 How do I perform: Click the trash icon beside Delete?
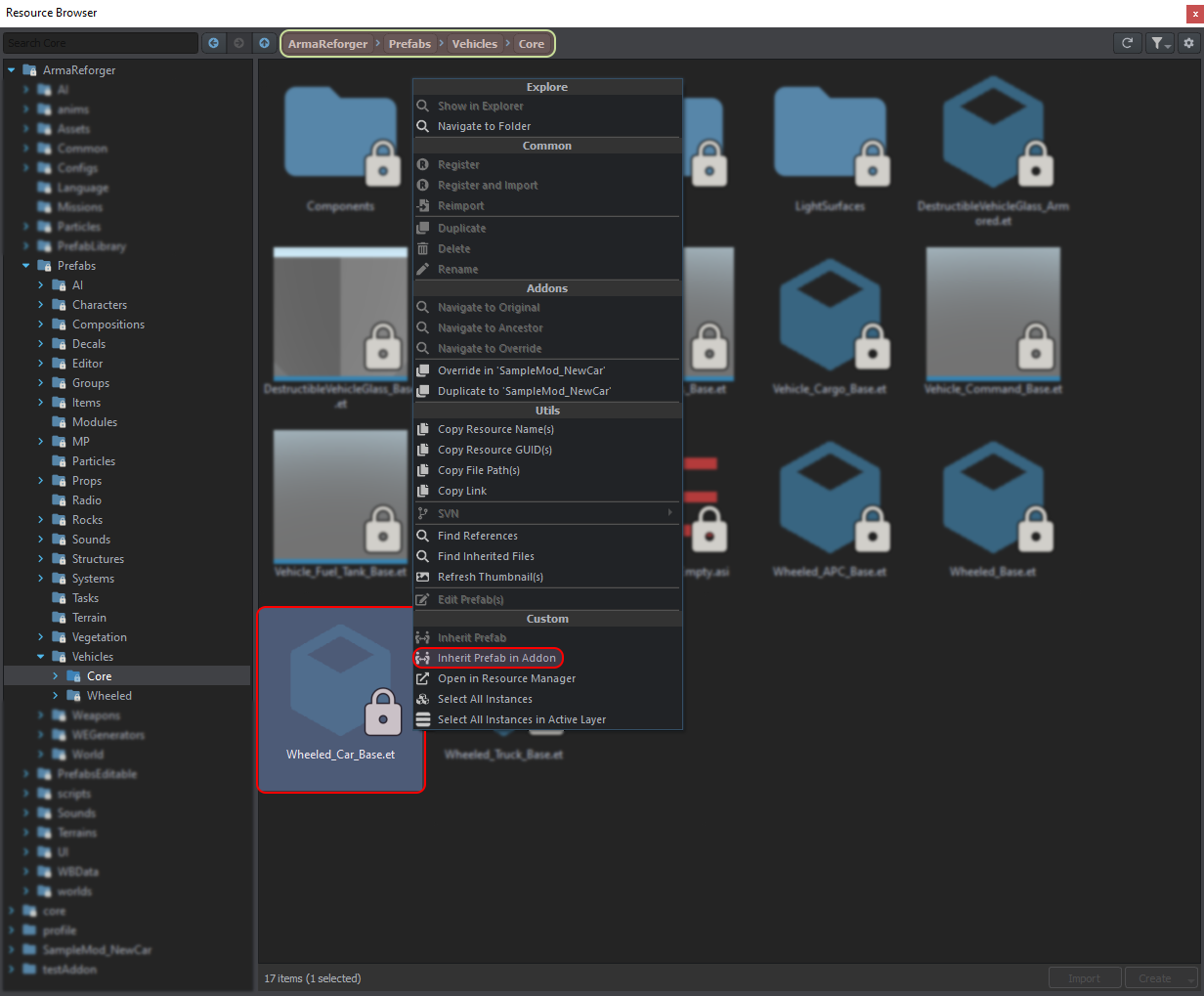click(x=423, y=248)
